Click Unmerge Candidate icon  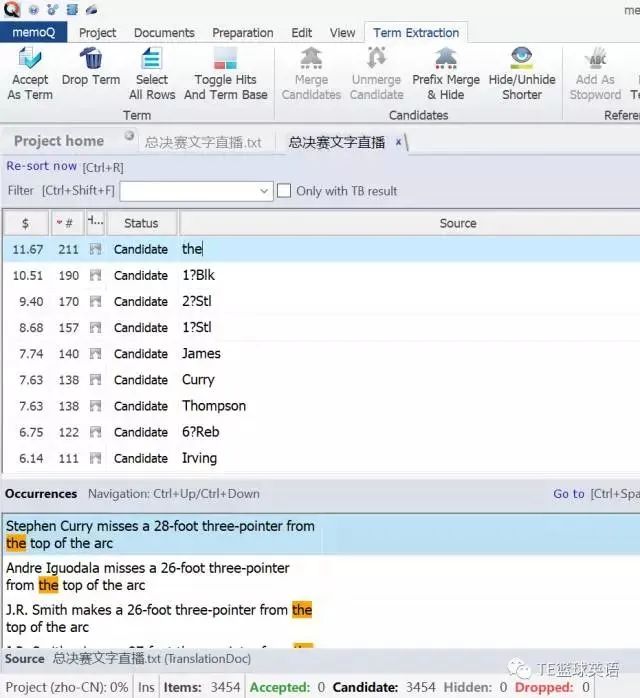coord(377,58)
